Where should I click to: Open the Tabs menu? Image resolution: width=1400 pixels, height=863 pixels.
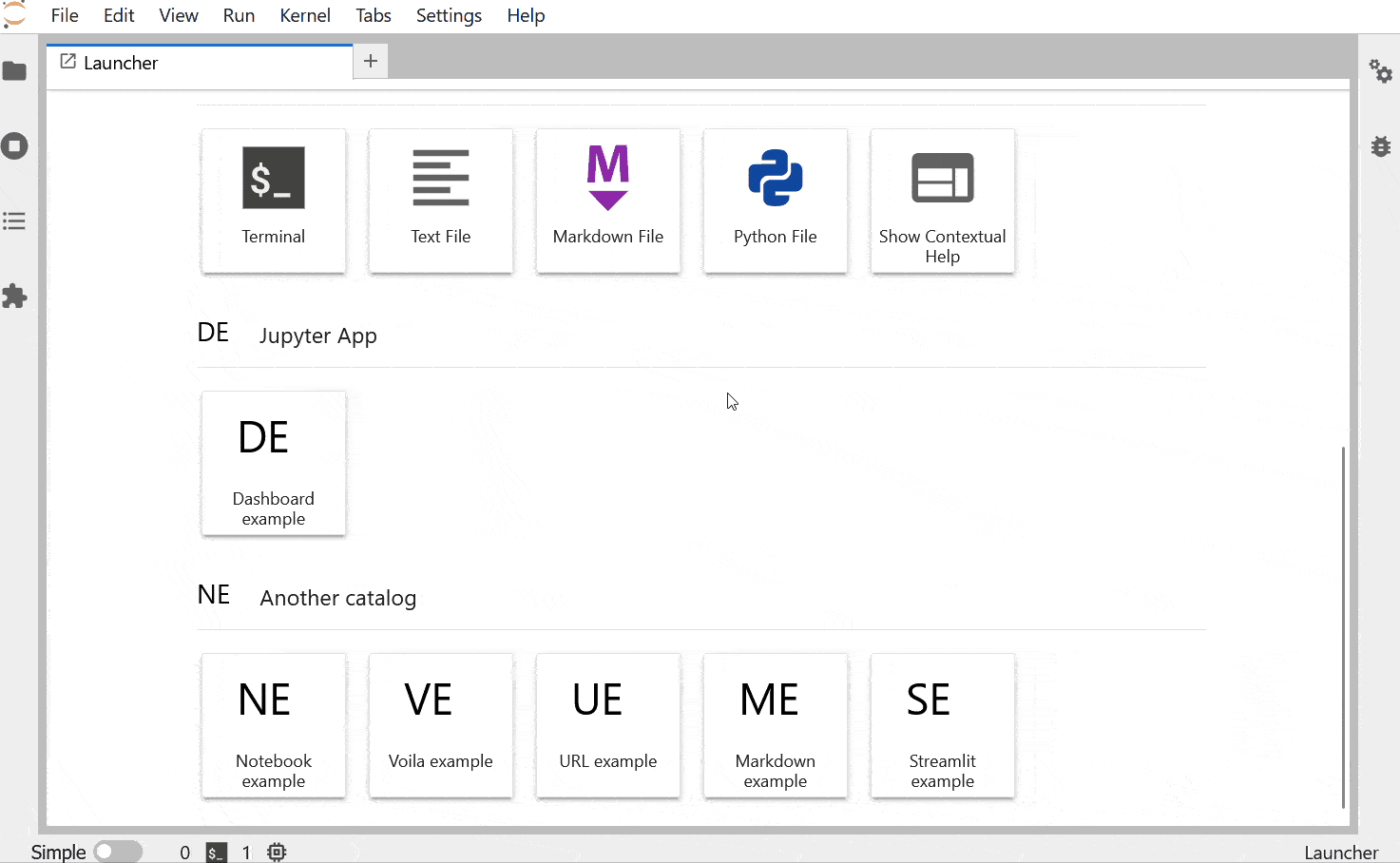[x=374, y=16]
